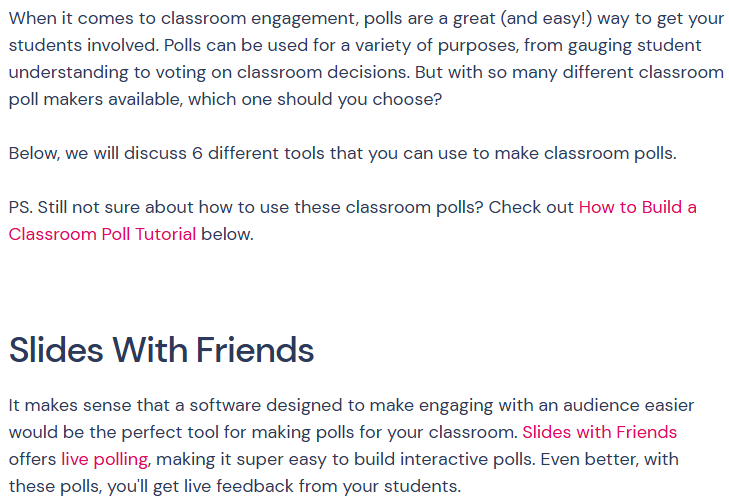Click 'which one should you choose?' sentence

[x=315, y=100]
